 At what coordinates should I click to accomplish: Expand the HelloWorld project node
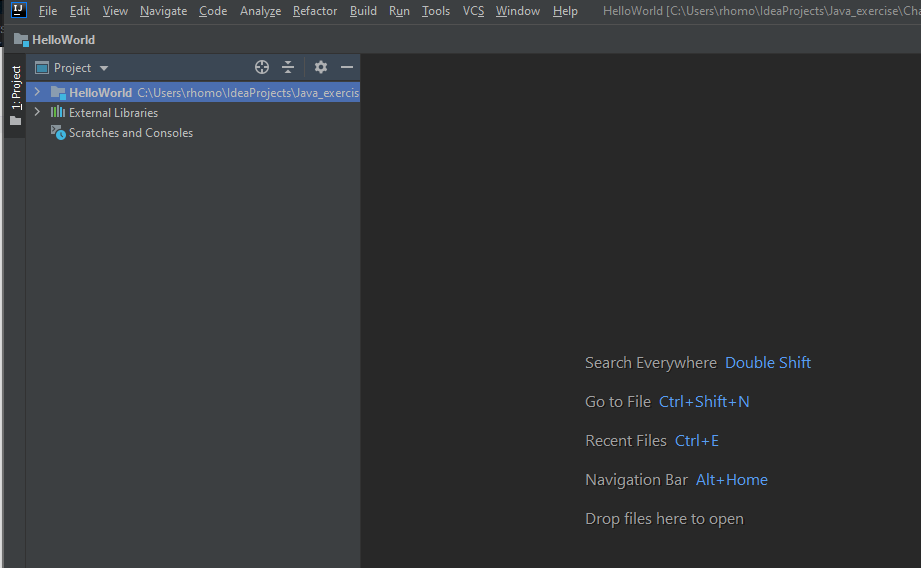(38, 92)
